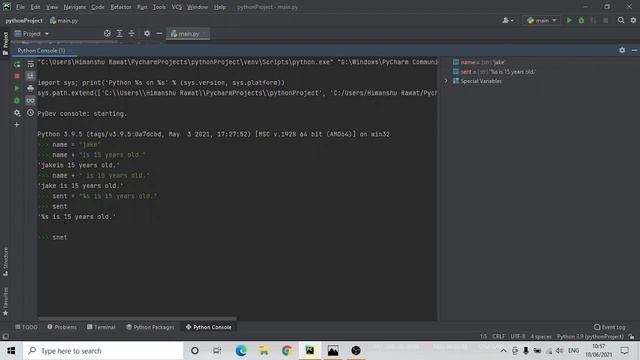Select the Python Console (1) tab
This screenshot has height=360, width=640.
41,51
